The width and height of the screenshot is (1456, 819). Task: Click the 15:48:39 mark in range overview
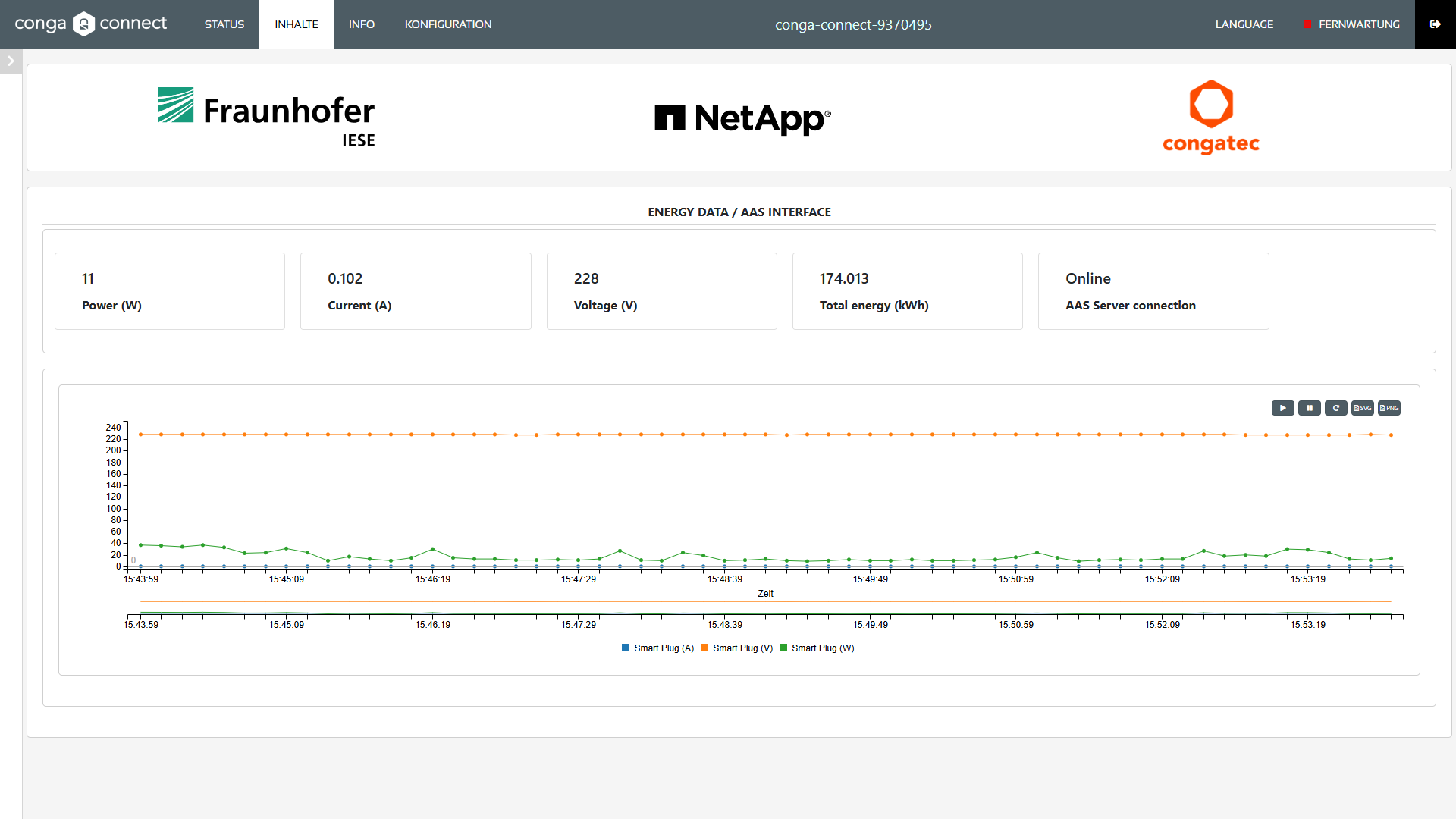tap(725, 625)
